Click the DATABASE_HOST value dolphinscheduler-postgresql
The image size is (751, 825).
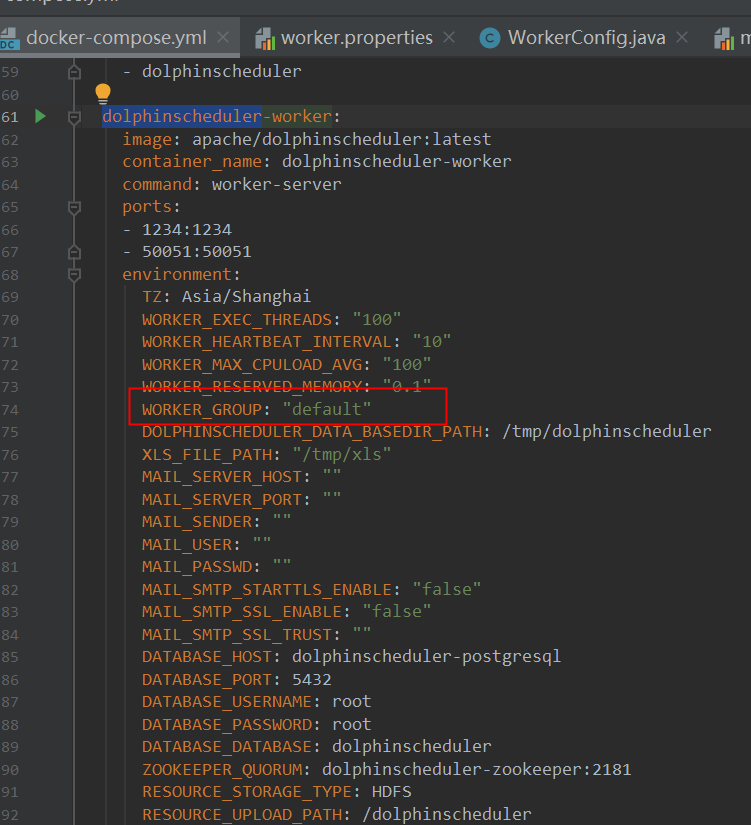point(427,657)
